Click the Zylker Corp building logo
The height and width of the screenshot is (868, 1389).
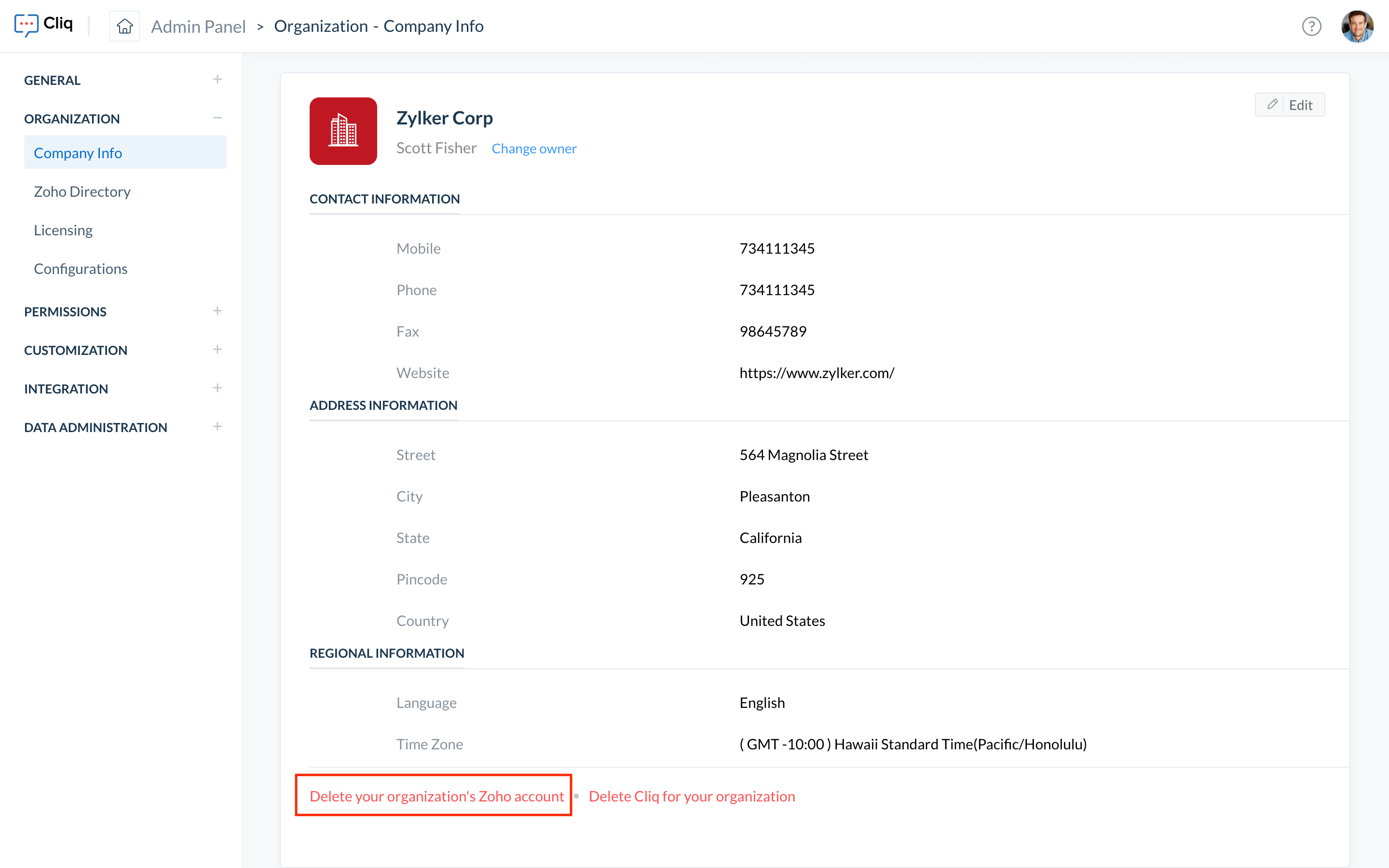343,131
